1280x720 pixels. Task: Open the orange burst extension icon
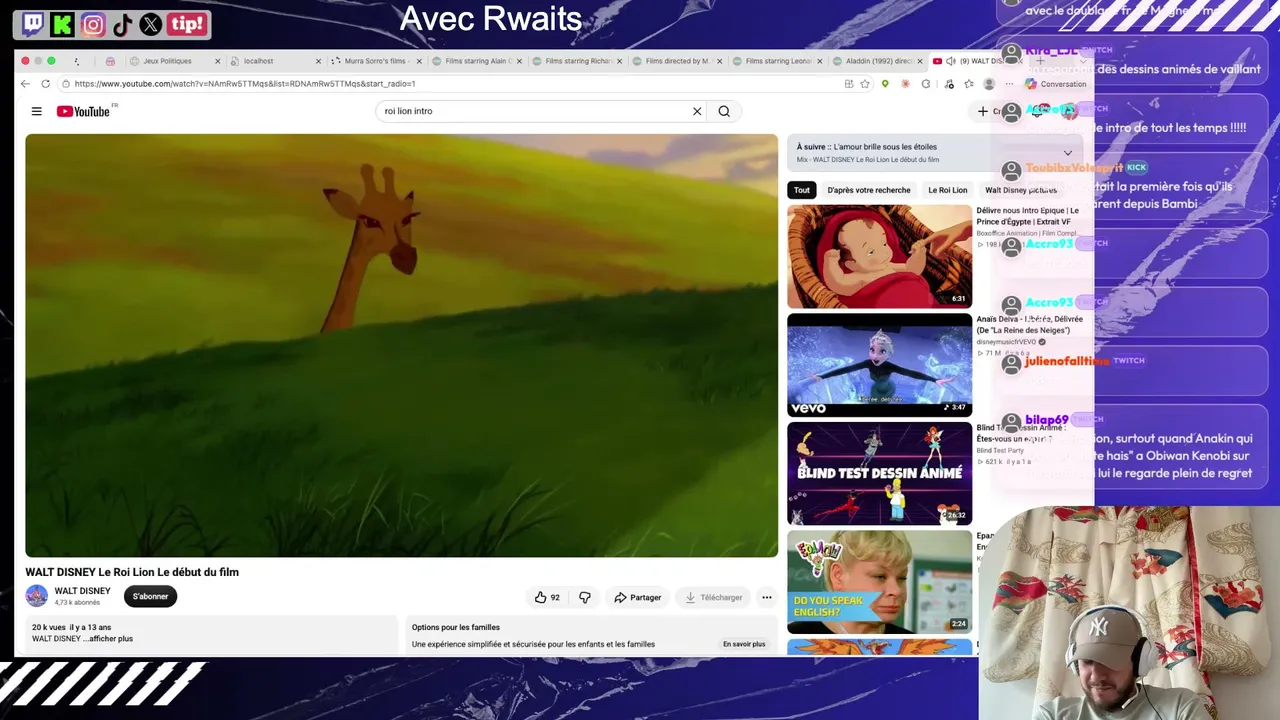point(905,84)
